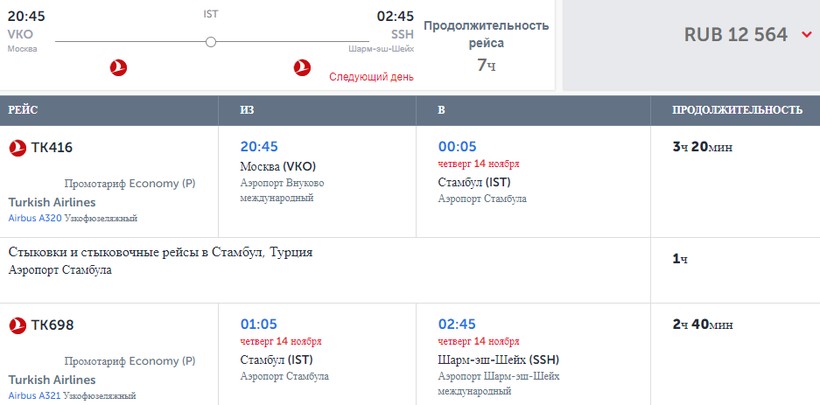Expand the RUB 12 564 price chevron

(807, 35)
